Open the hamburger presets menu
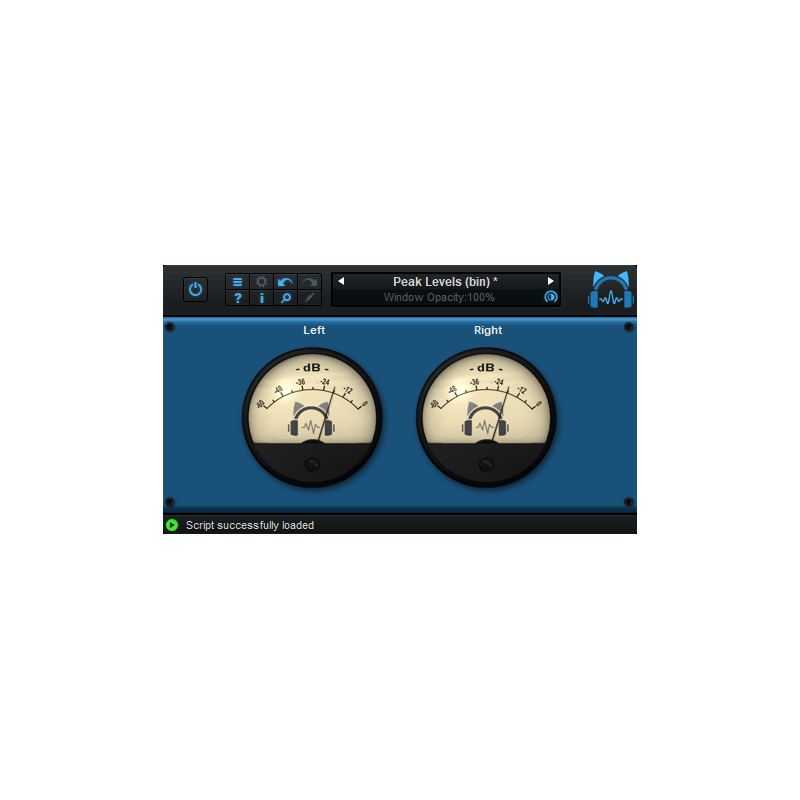 [x=238, y=282]
